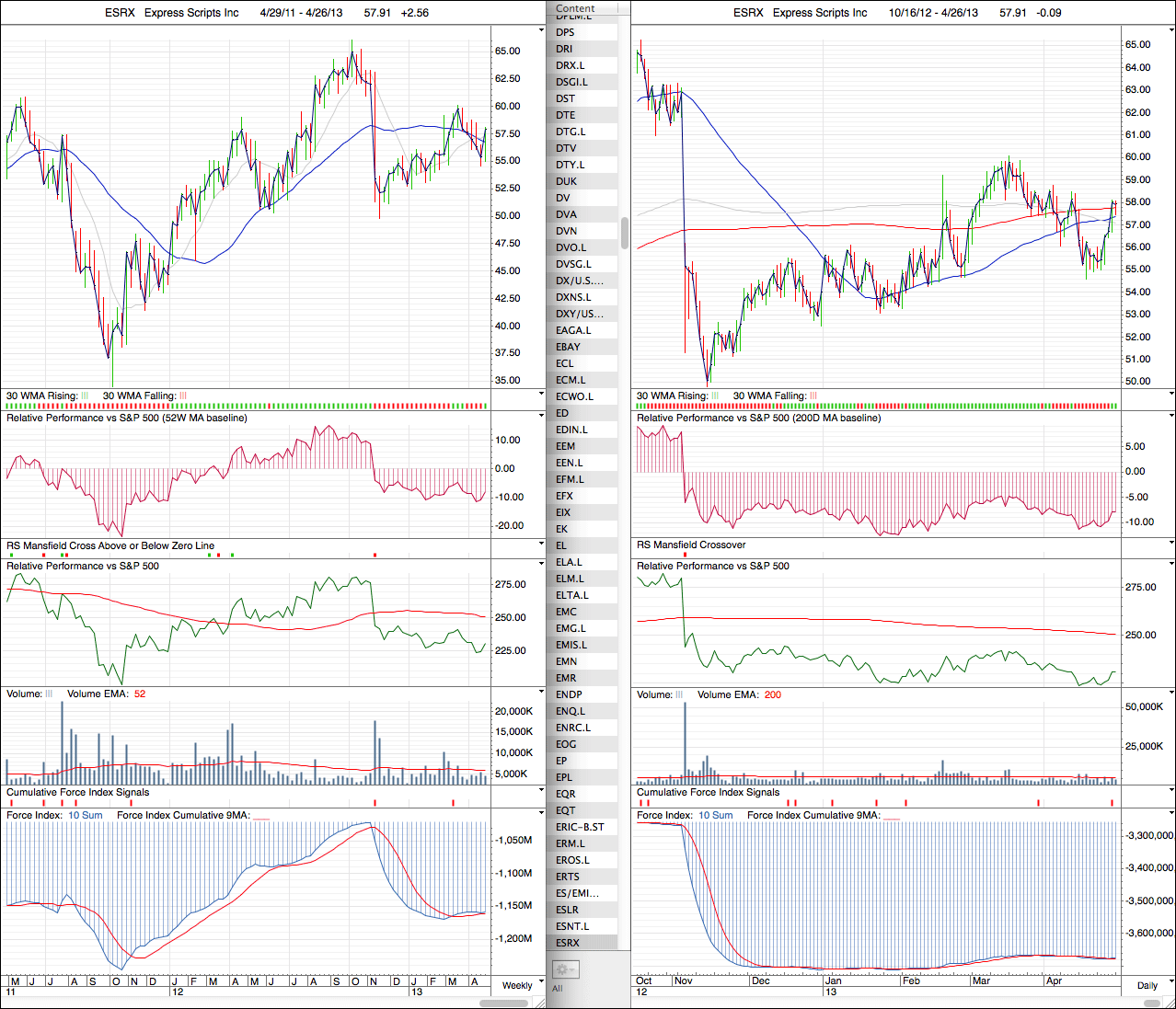Click the 30 WMA Rising legend marker on weekly chart
This screenshot has width=1176, height=1009.
tap(85, 396)
